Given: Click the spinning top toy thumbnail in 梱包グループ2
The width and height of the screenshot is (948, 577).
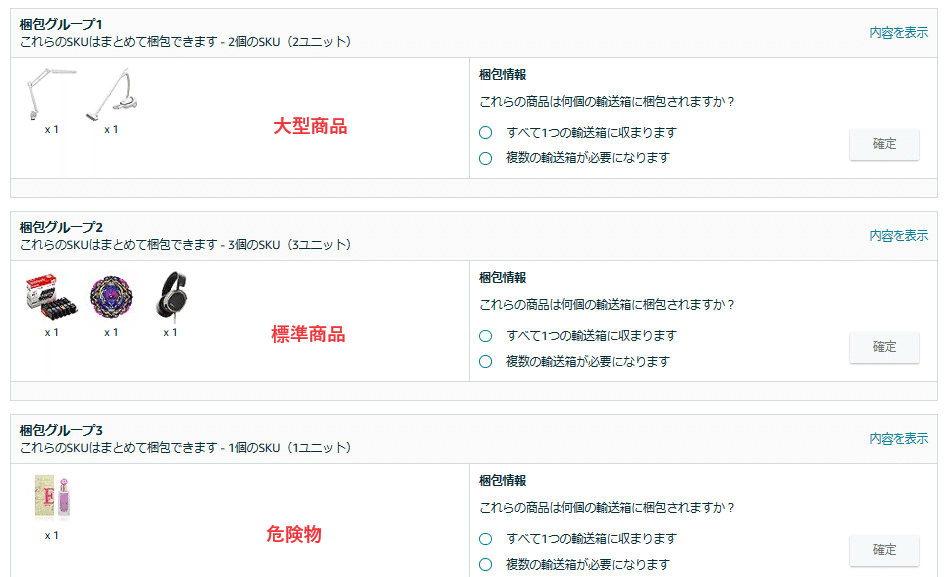Looking at the screenshot, I should click(111, 296).
